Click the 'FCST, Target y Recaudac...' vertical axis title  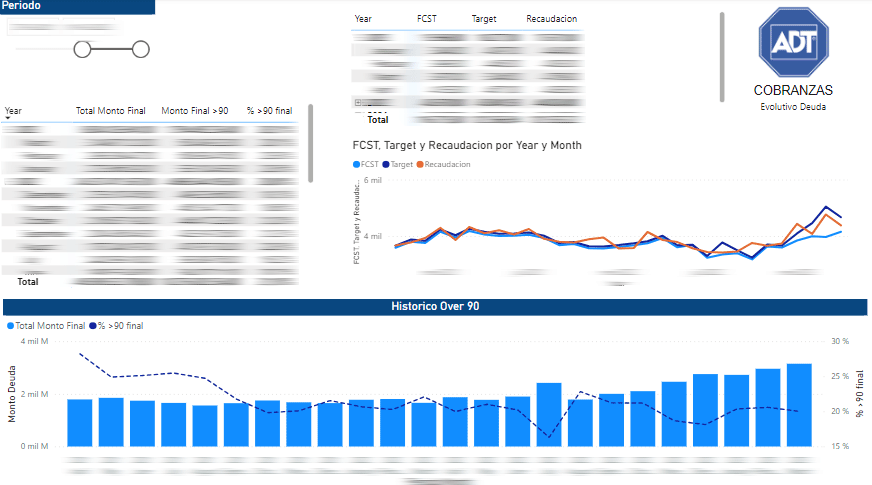pos(356,222)
